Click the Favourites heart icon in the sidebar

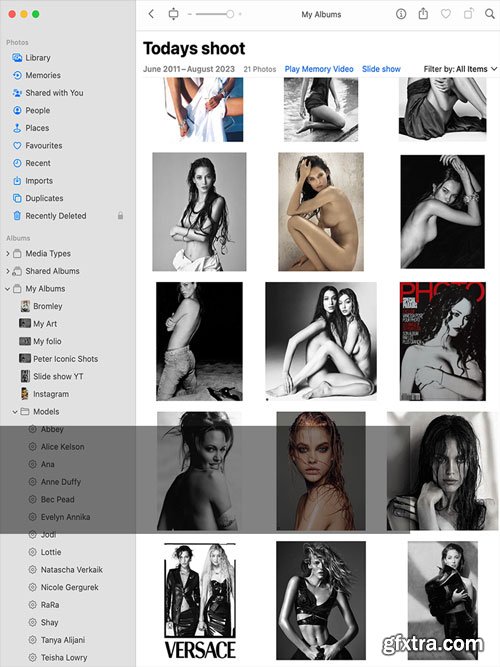(x=17, y=145)
